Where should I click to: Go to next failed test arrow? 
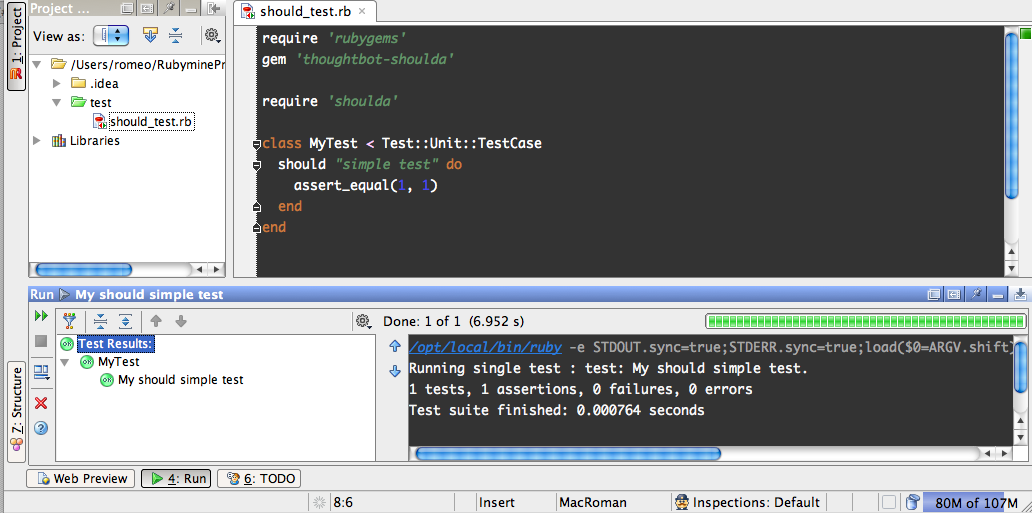pyautogui.click(x=181, y=321)
